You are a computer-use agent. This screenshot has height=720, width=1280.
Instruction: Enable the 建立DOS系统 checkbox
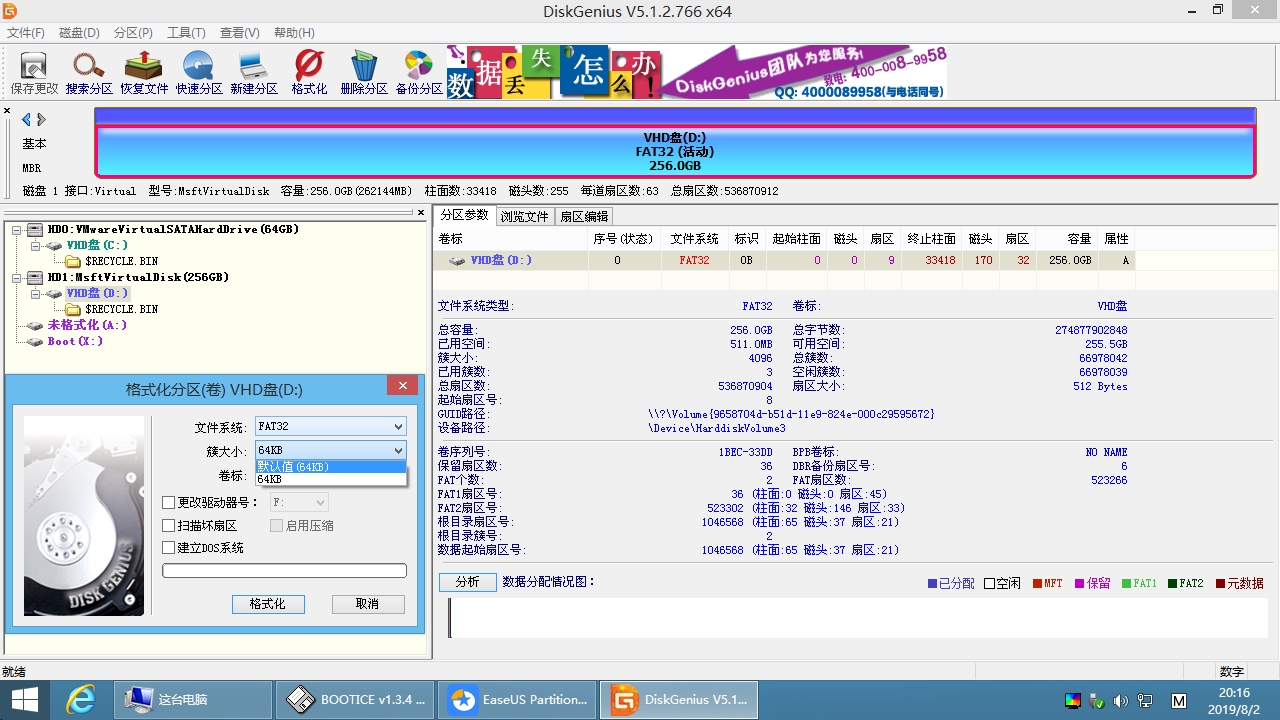[x=169, y=548]
